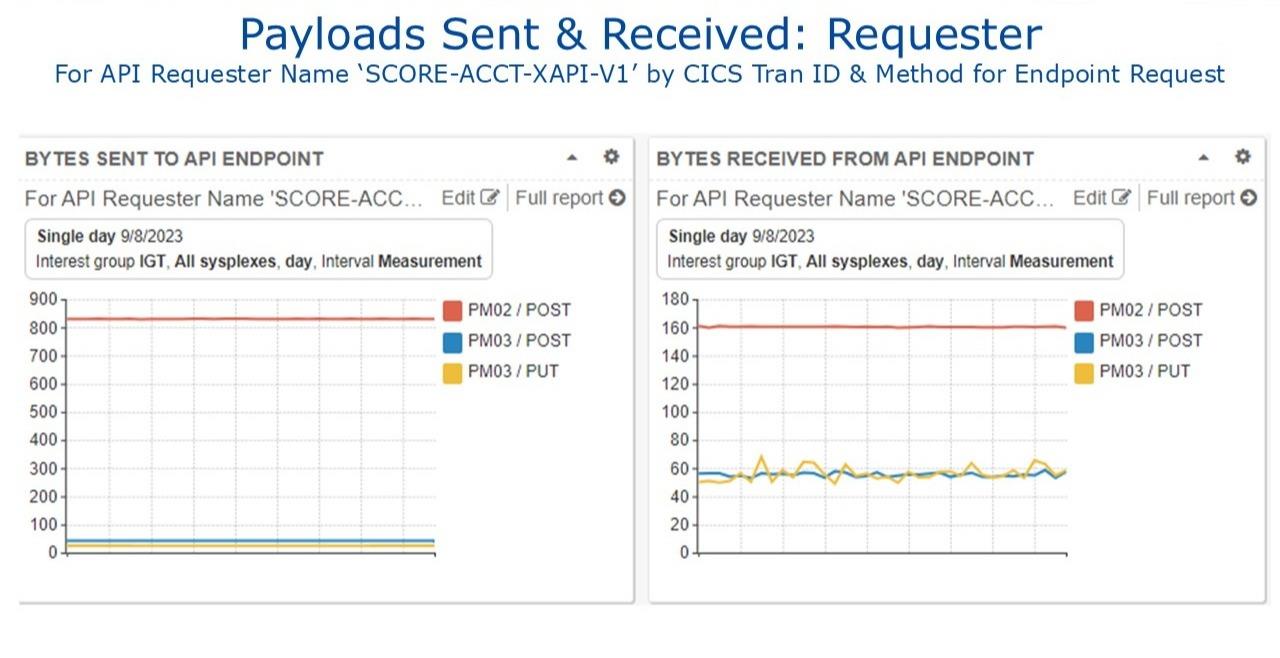This screenshot has height=658, width=1280.
Task: Toggle PM02 / POST series in Bytes Sent legend
Action: pos(507,310)
